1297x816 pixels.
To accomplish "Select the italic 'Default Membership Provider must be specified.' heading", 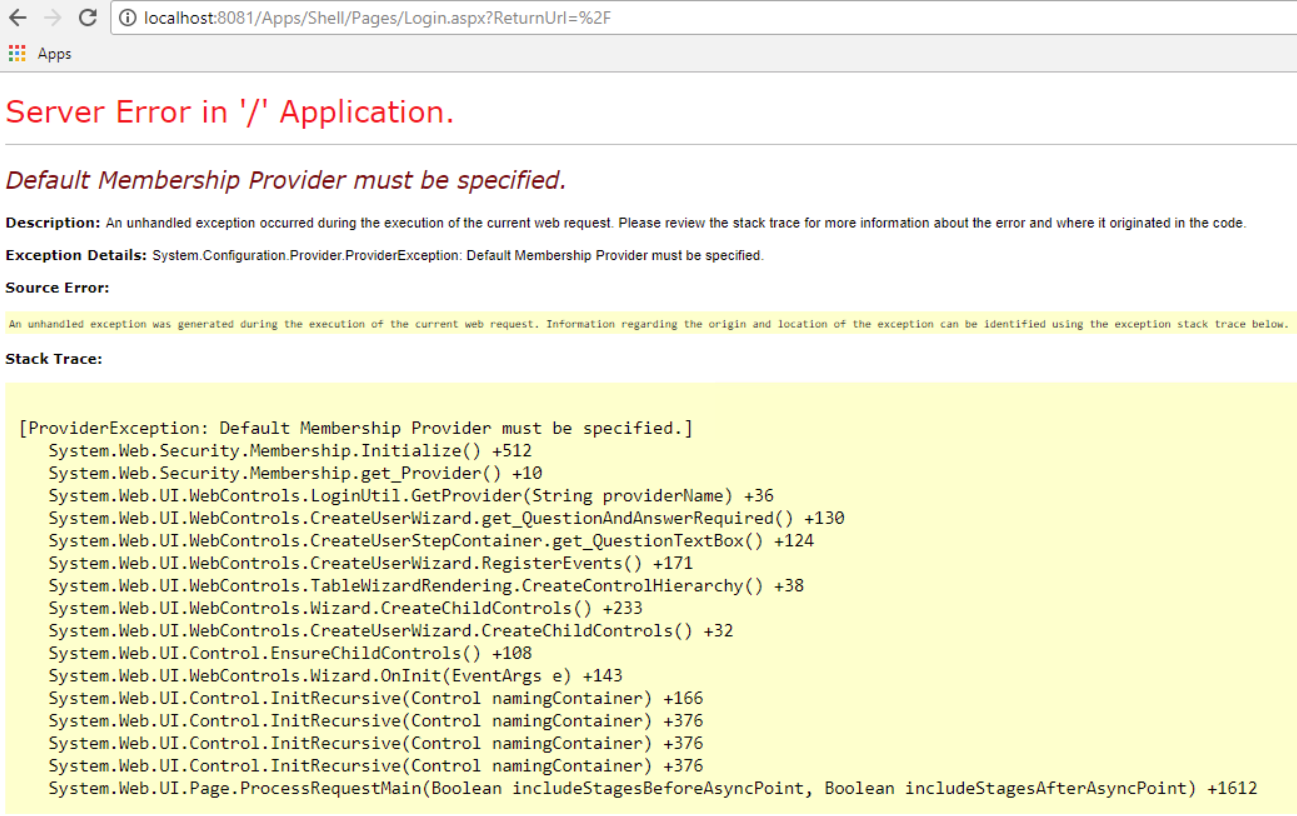I will pos(286,180).
